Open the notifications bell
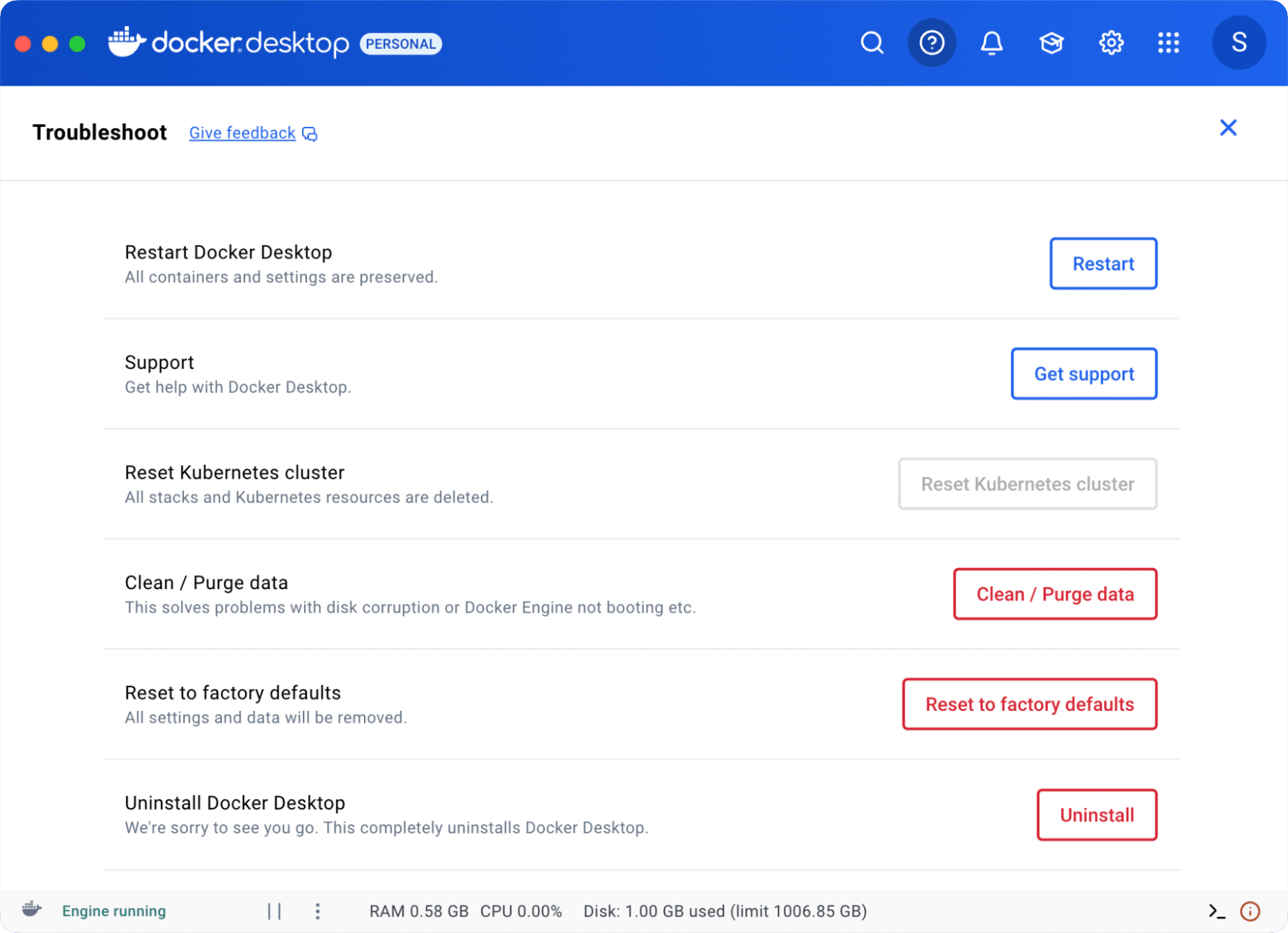1288x933 pixels. pyautogui.click(x=991, y=43)
